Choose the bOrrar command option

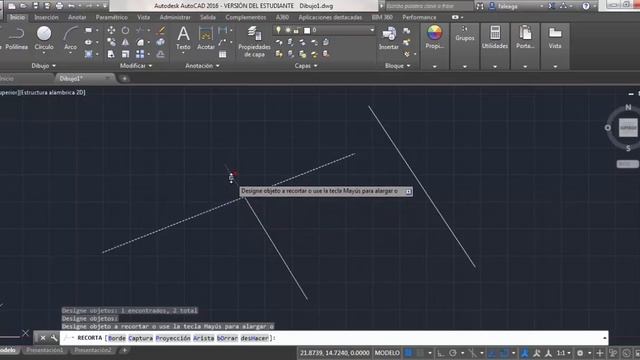tap(227, 338)
